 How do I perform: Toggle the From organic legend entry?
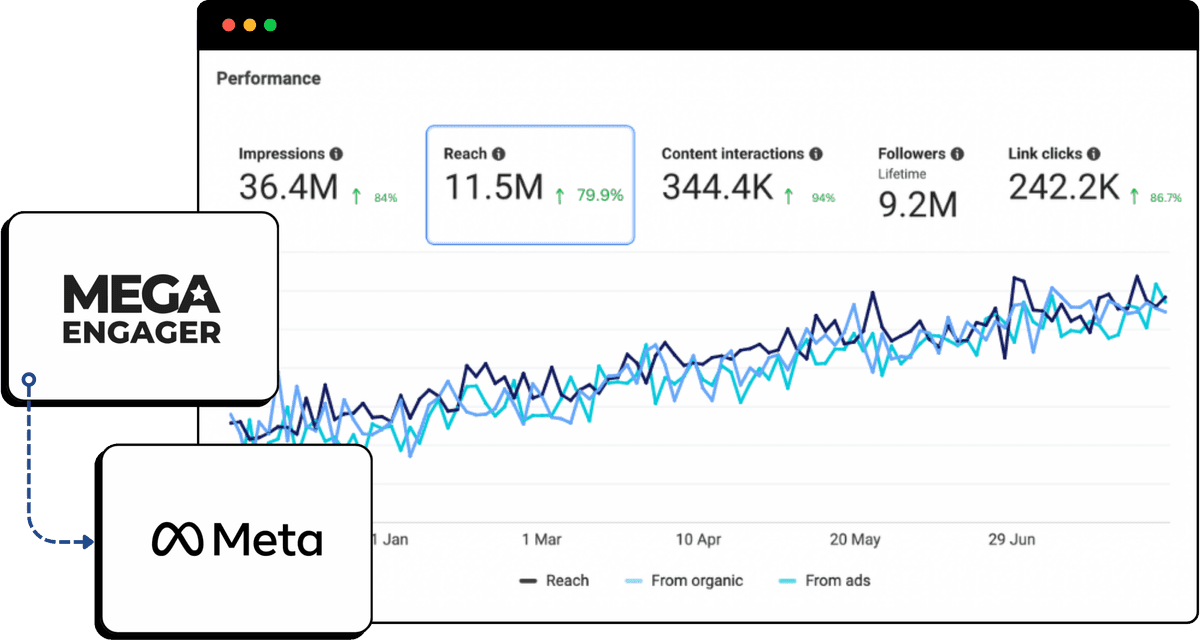(684, 580)
